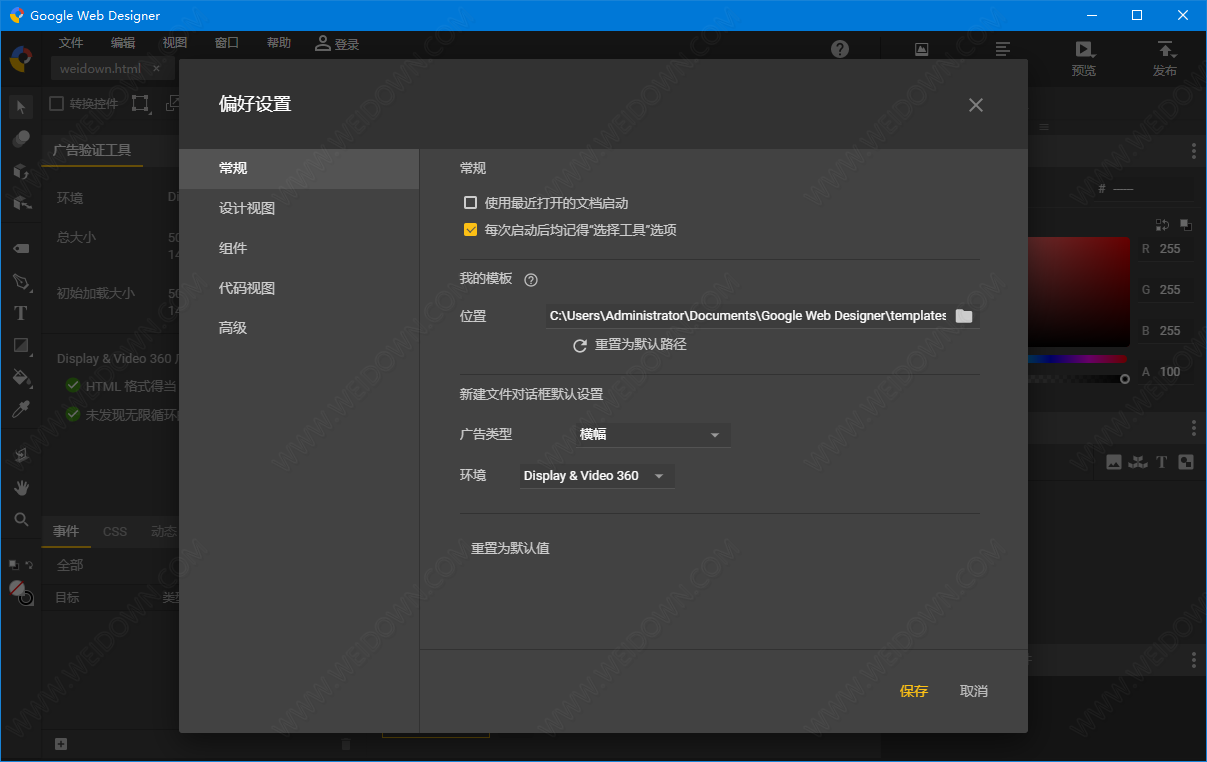The height and width of the screenshot is (762, 1207).
Task: Click the alpha value field showing 100
Action: pos(1170,372)
